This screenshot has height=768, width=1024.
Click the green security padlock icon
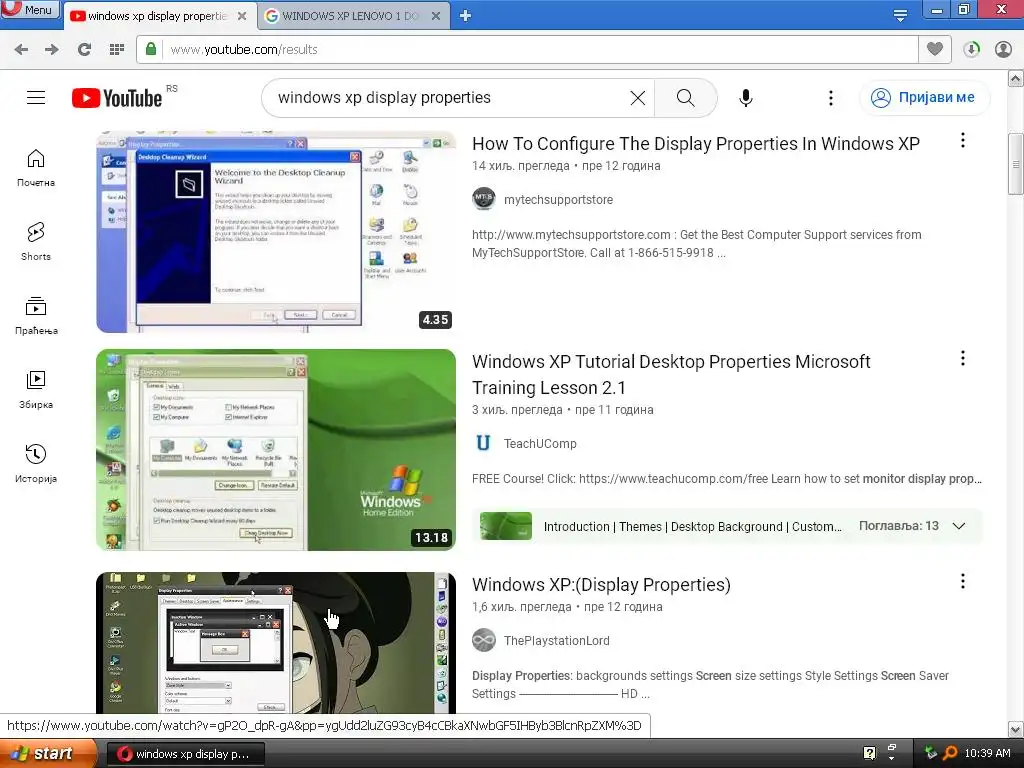coord(151,49)
